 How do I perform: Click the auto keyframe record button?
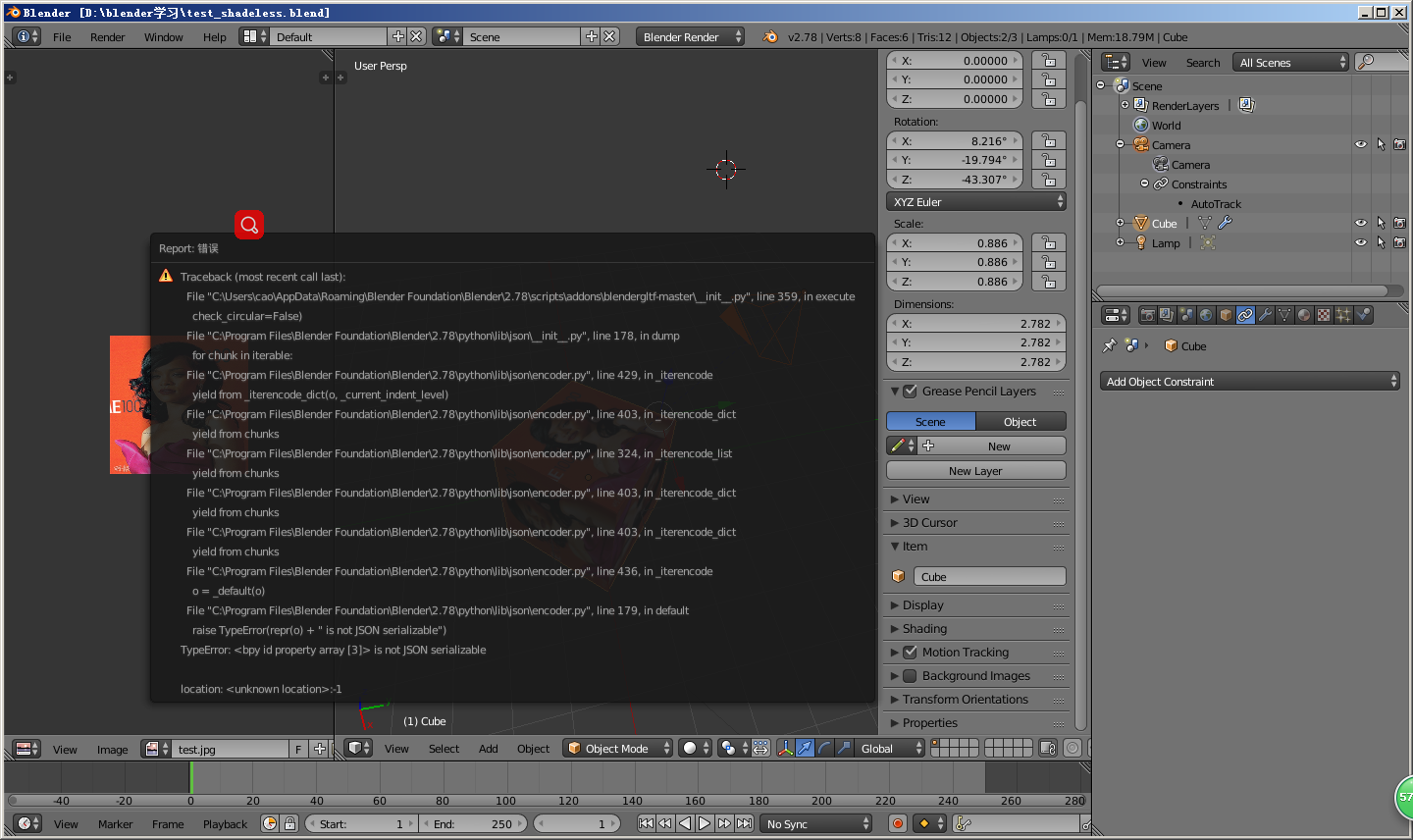pos(897,823)
